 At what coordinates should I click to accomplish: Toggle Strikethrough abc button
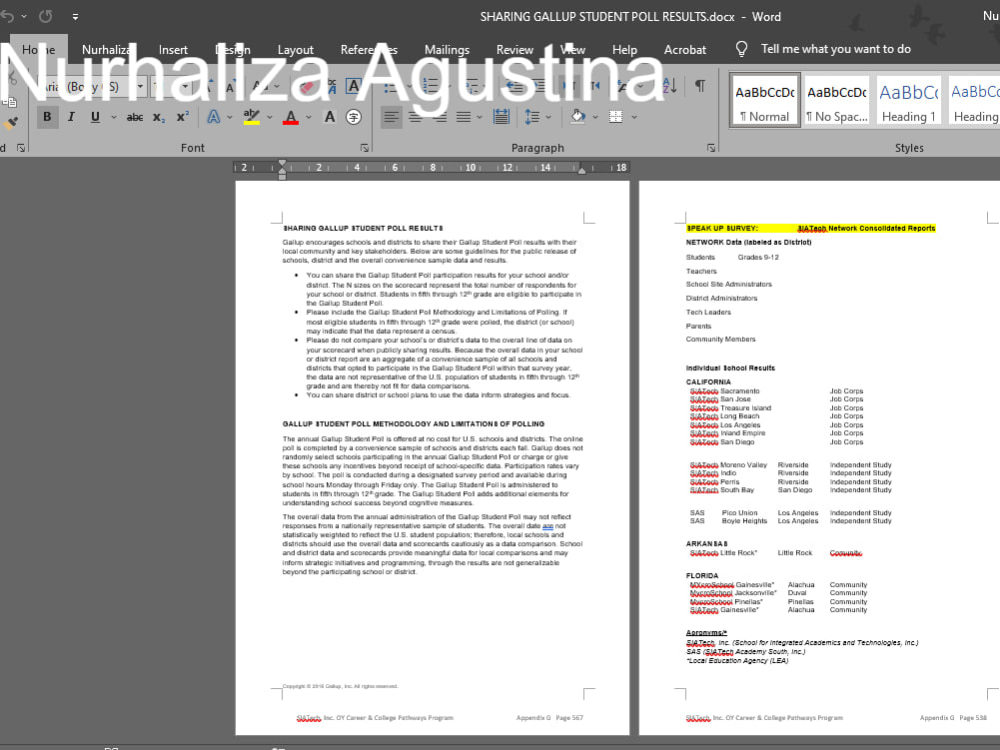tap(135, 117)
